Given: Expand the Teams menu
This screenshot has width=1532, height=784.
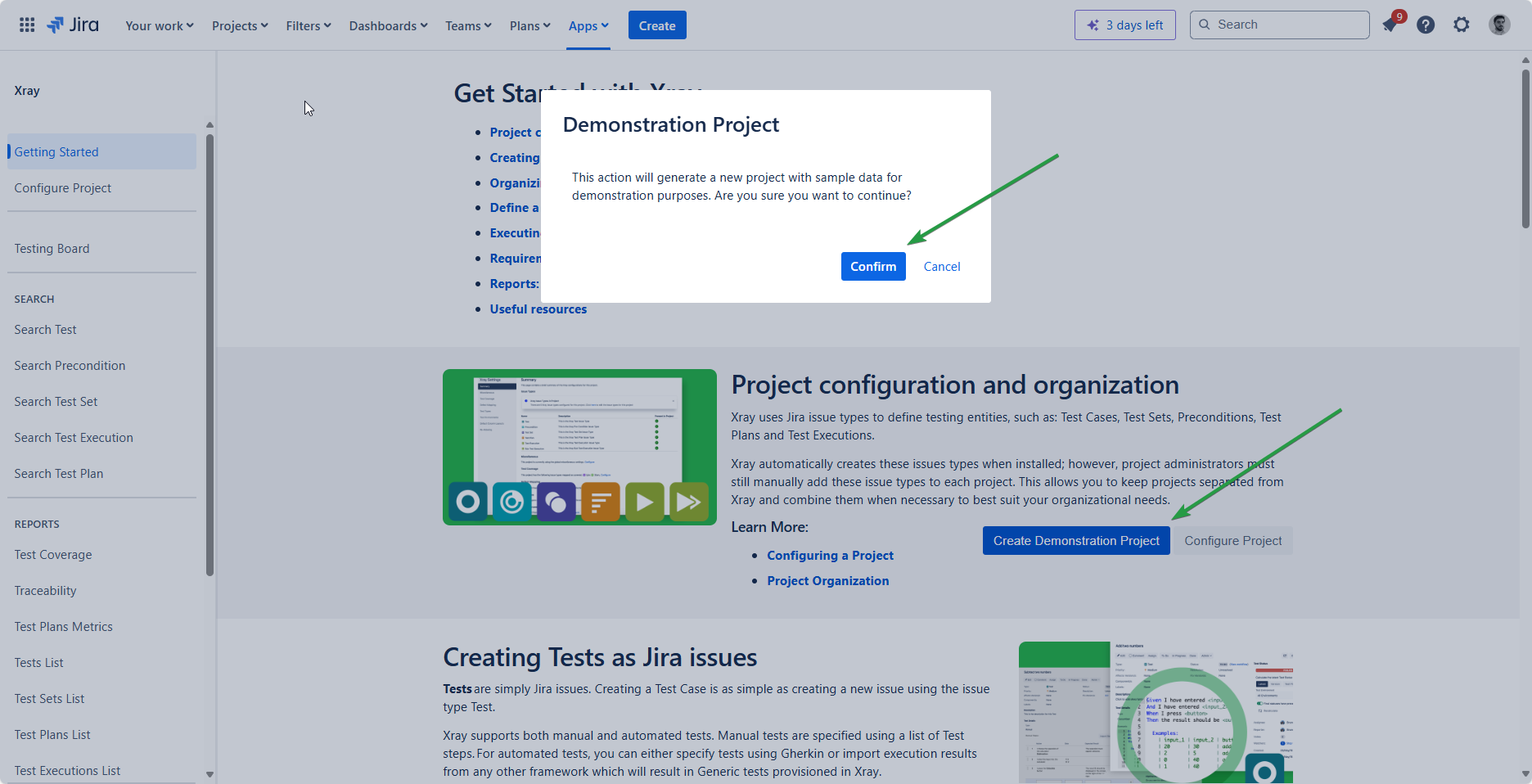Looking at the screenshot, I should (468, 25).
